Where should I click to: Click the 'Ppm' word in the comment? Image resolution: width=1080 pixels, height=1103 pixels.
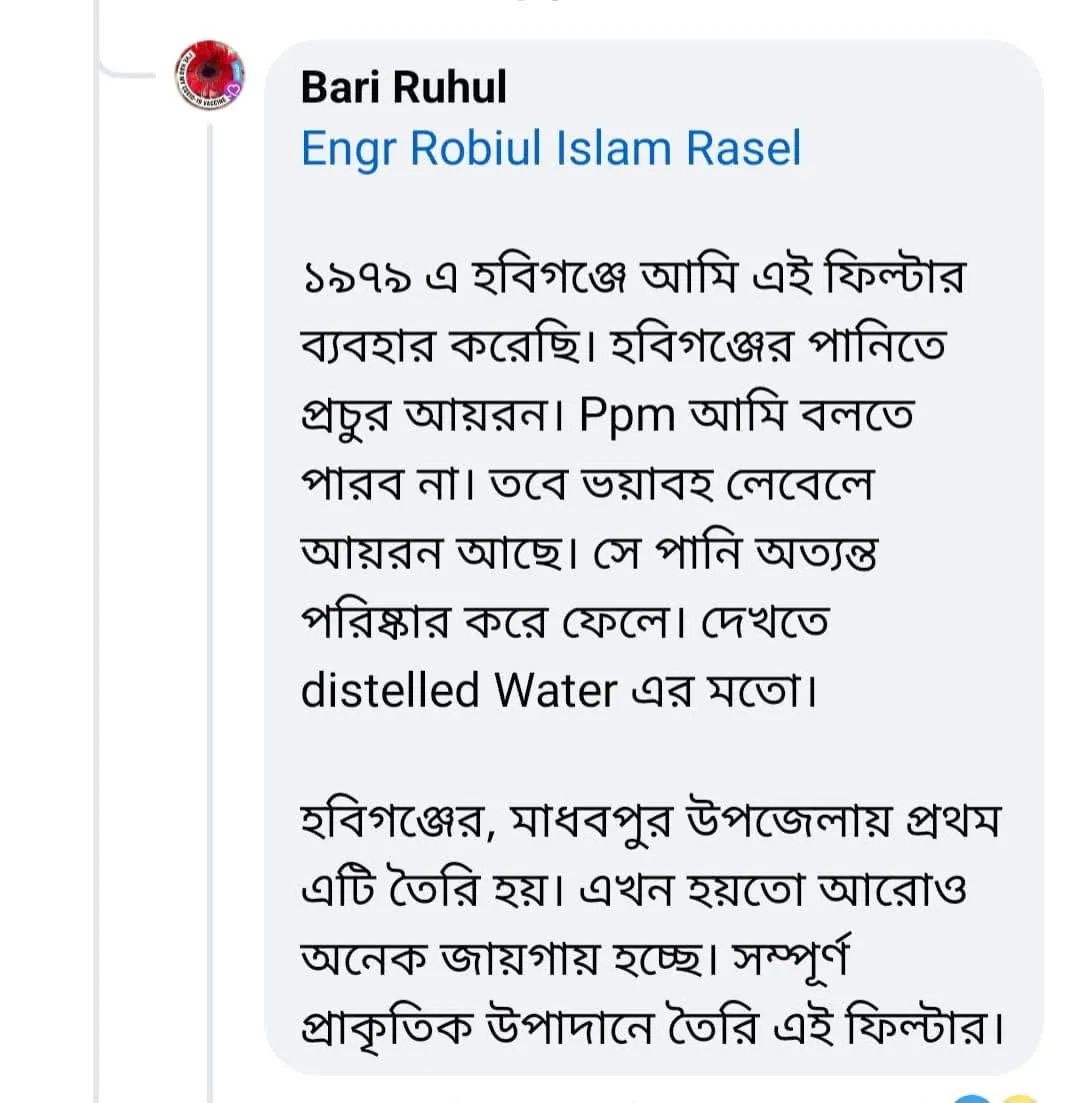coord(627,415)
